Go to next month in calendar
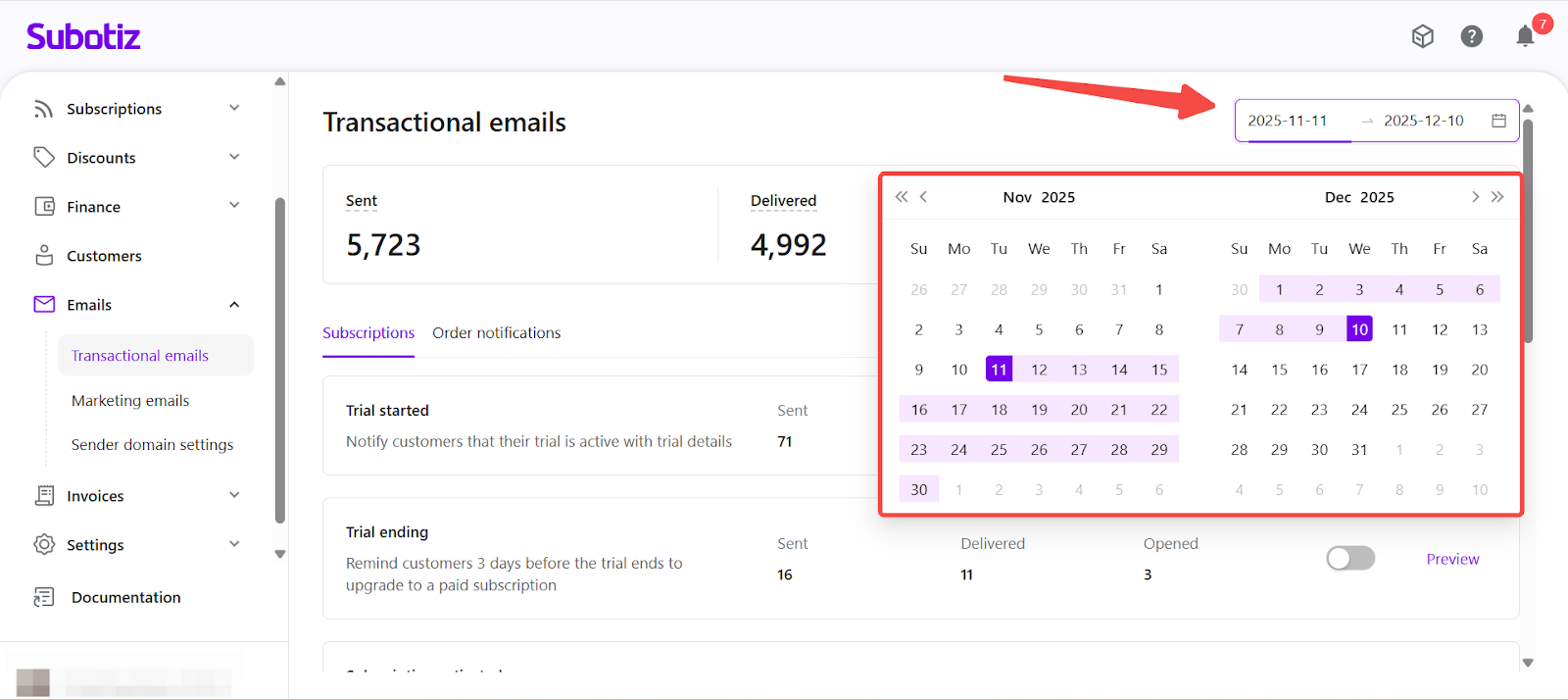 click(x=1475, y=197)
